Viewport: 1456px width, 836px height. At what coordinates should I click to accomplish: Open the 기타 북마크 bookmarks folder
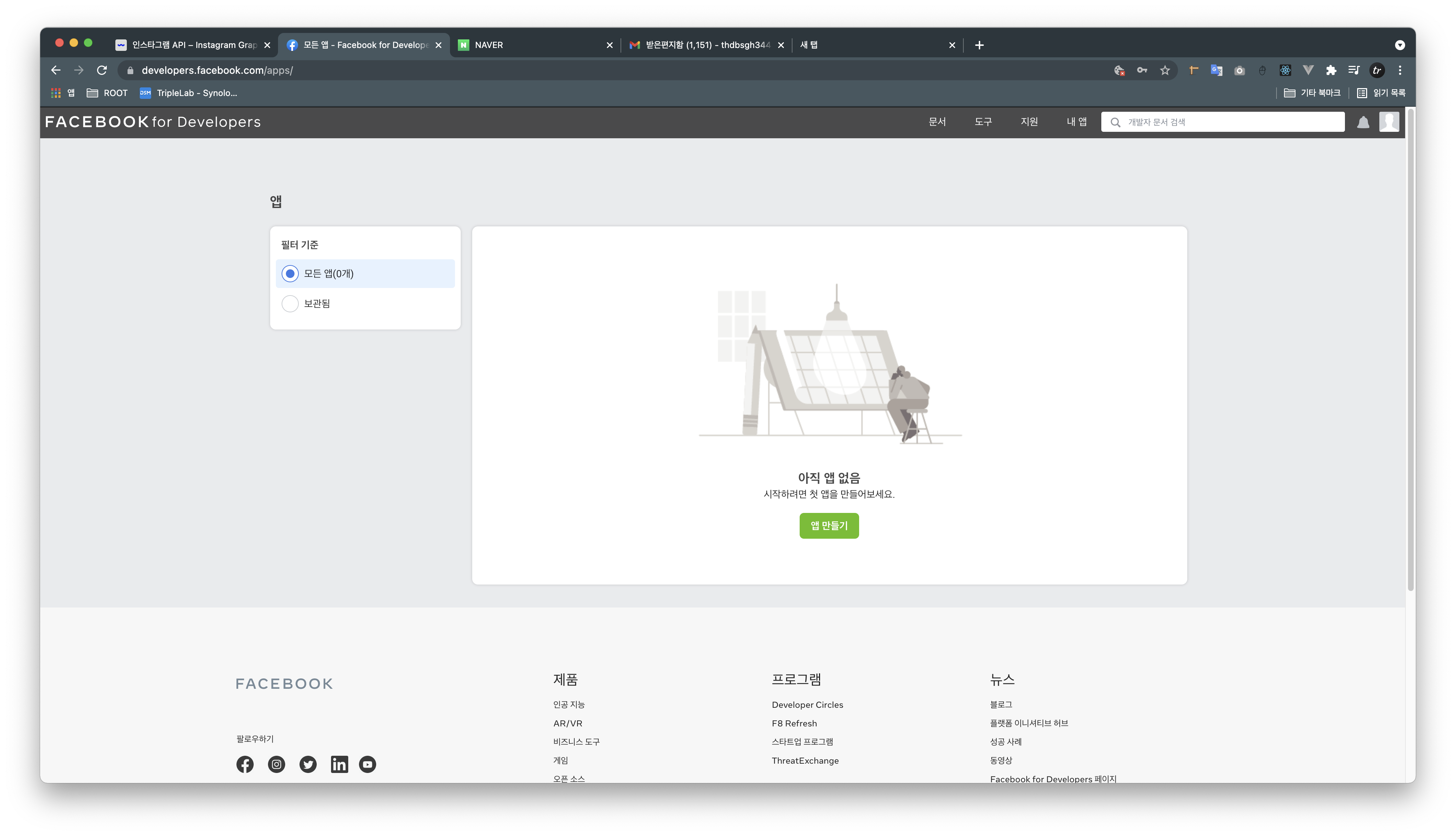click(1312, 93)
